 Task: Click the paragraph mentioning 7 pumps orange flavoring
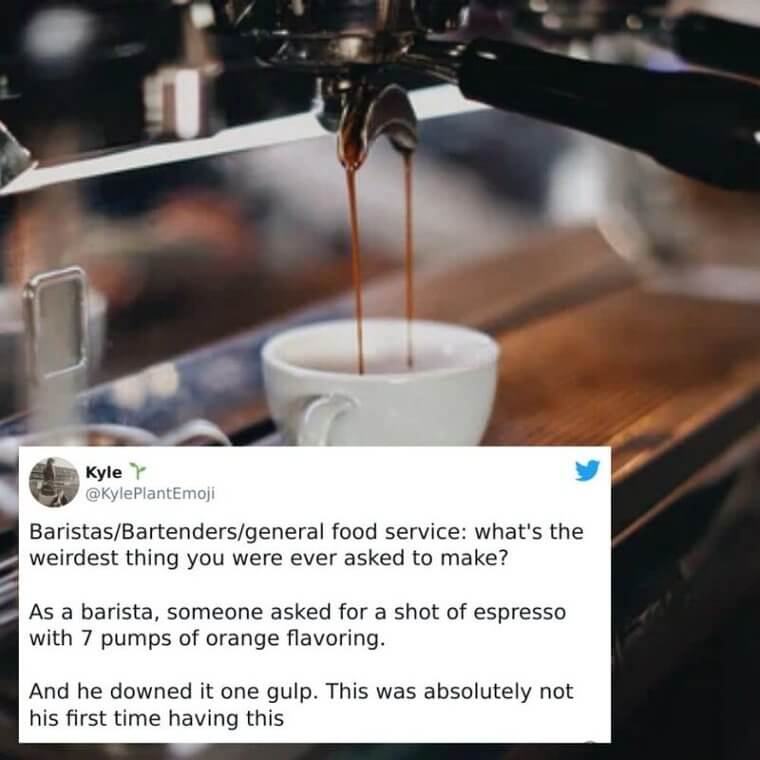tap(297, 625)
